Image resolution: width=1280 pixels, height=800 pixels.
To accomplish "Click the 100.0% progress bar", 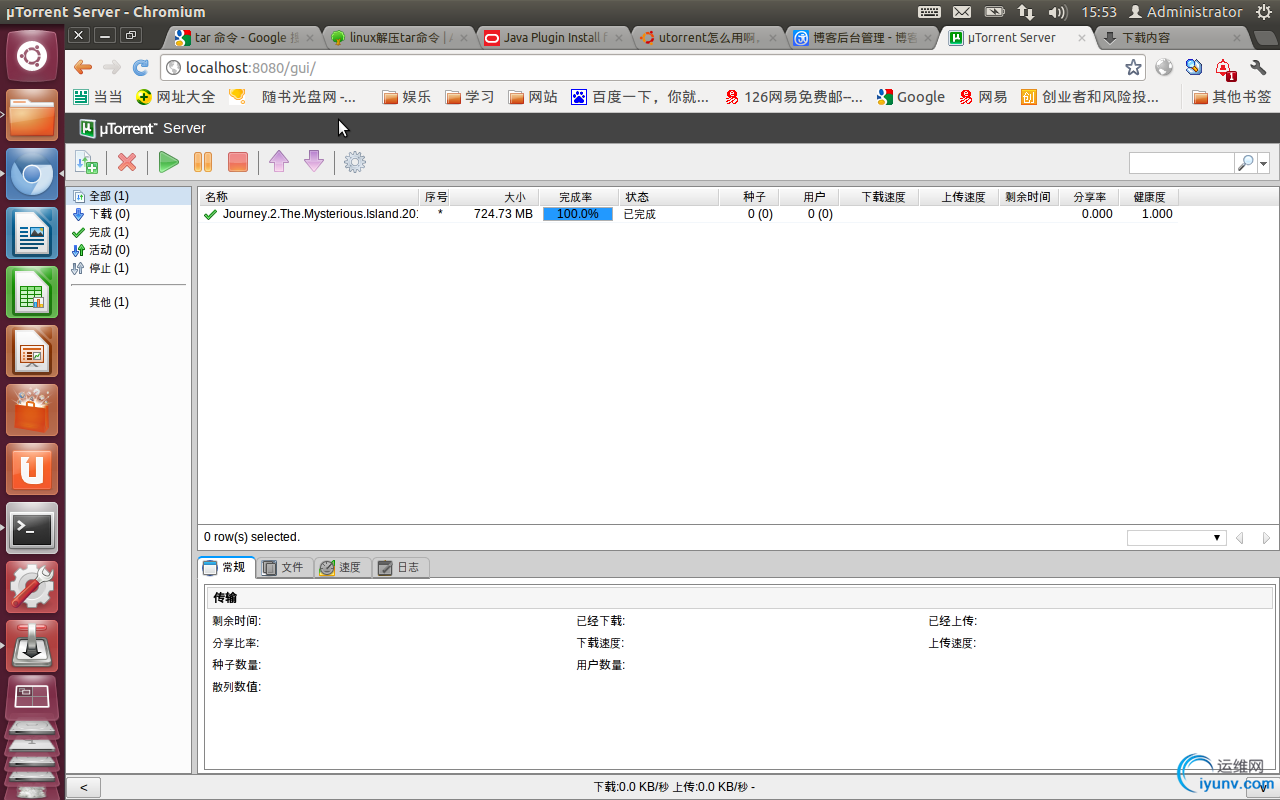I will (x=578, y=214).
